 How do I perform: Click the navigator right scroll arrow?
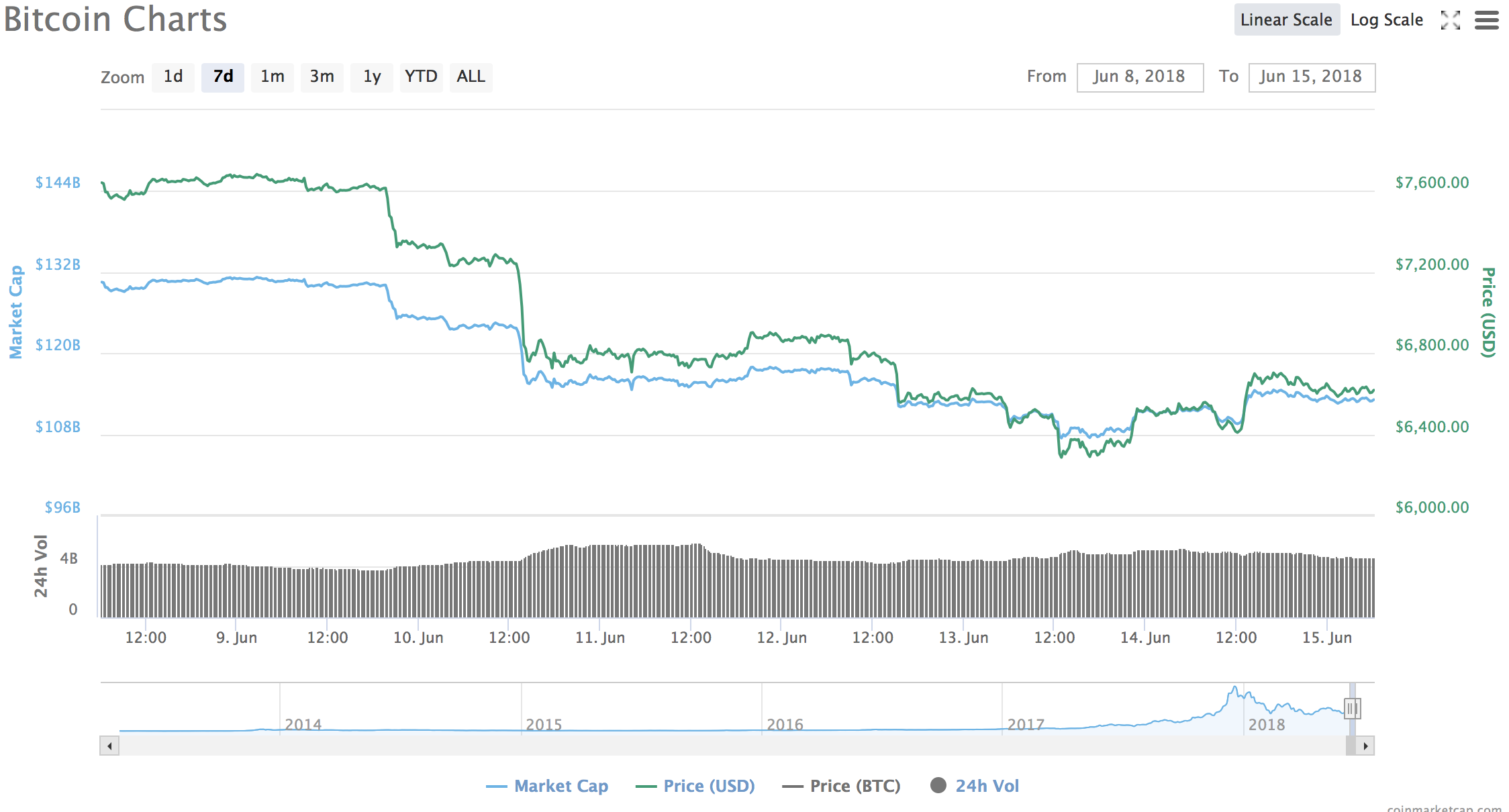point(1365,746)
